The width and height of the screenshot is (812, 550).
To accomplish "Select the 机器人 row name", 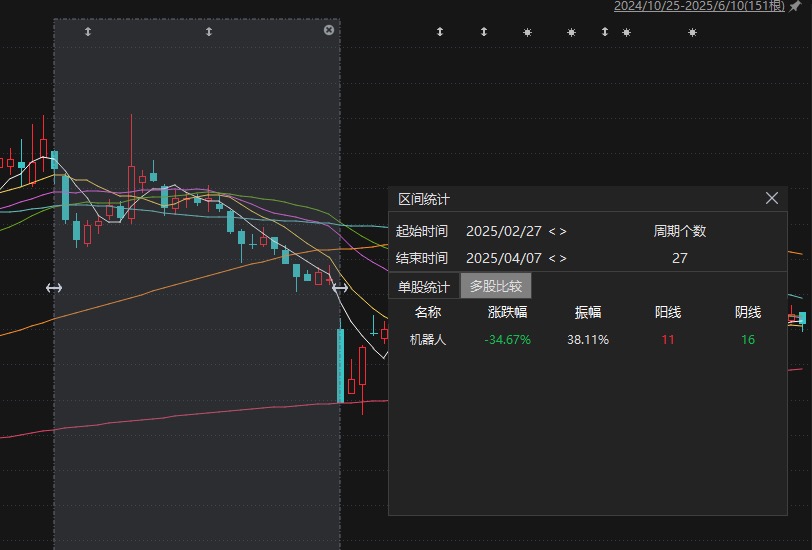I will [428, 340].
